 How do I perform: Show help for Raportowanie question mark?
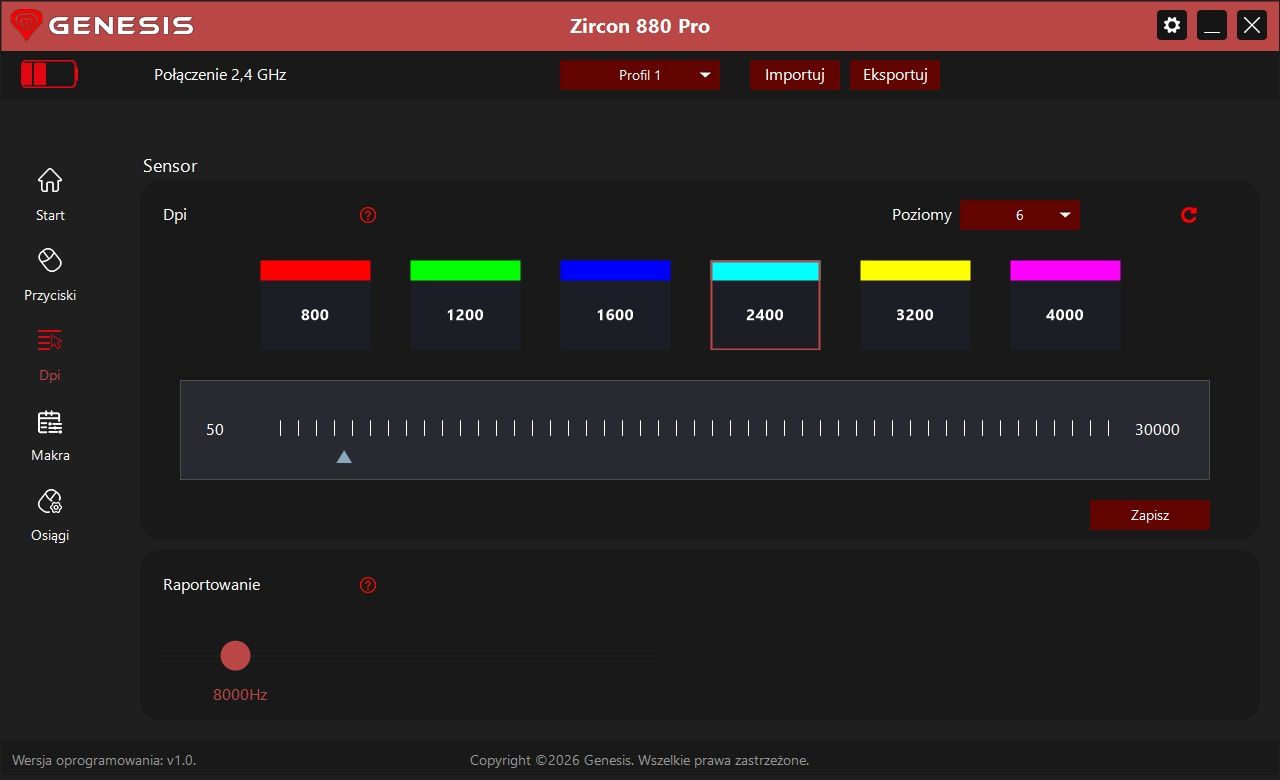click(368, 585)
